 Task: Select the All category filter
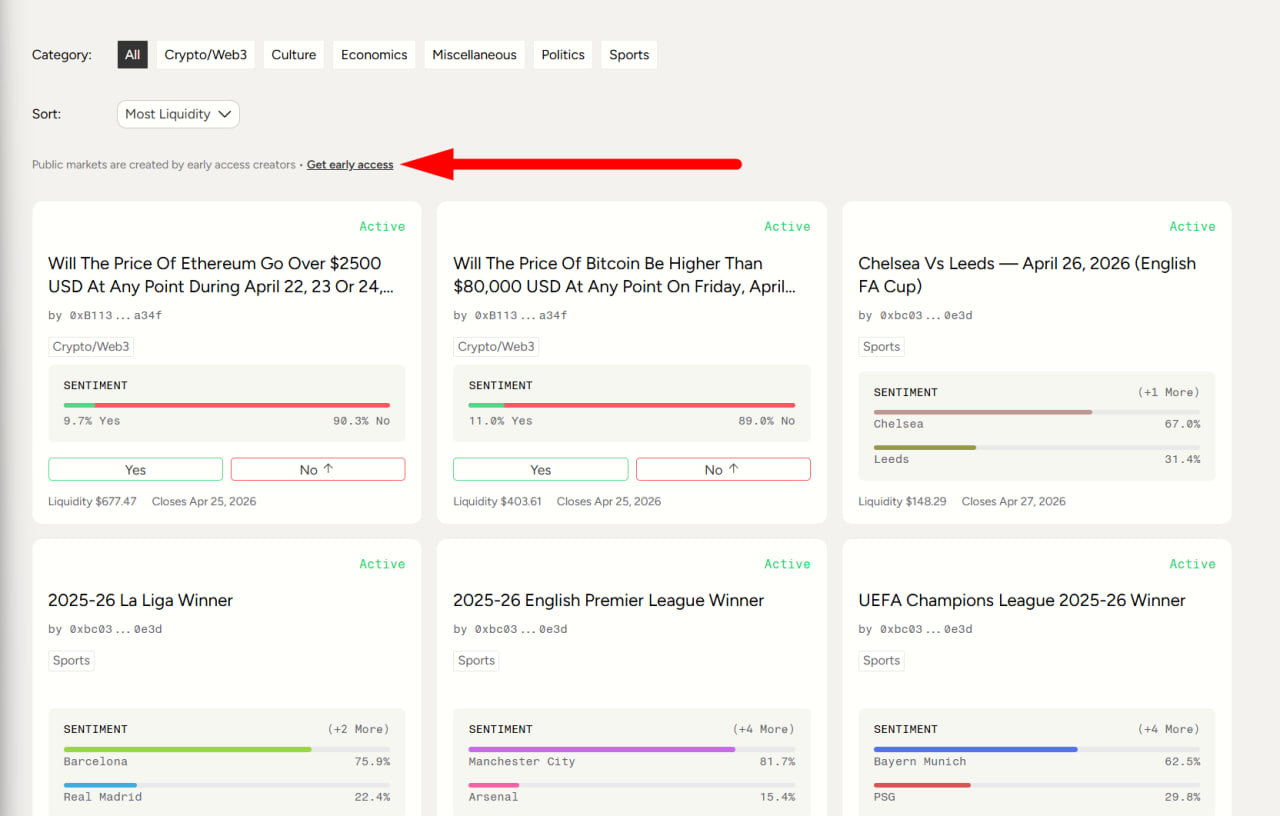click(132, 55)
